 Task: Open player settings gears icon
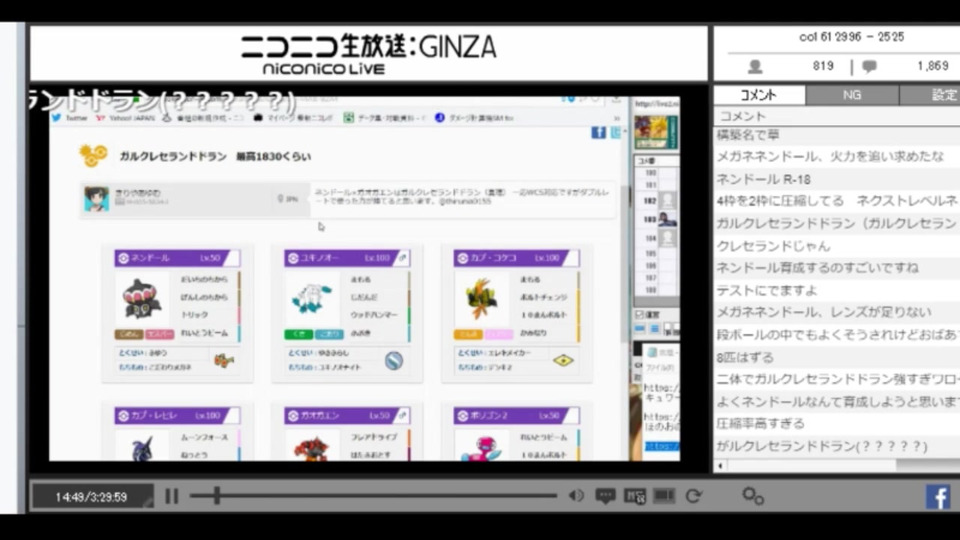click(752, 496)
